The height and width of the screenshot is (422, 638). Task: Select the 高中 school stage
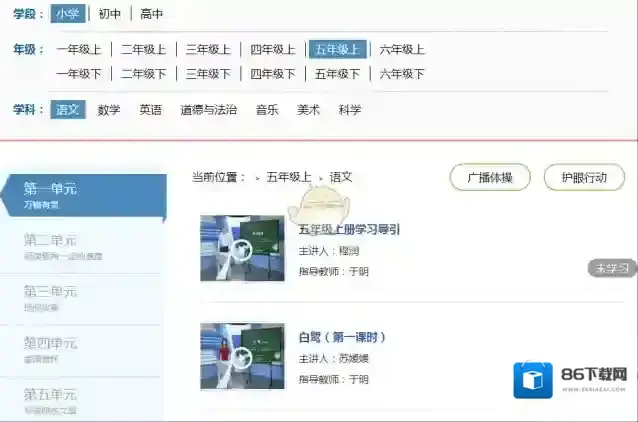pyautogui.click(x=151, y=14)
